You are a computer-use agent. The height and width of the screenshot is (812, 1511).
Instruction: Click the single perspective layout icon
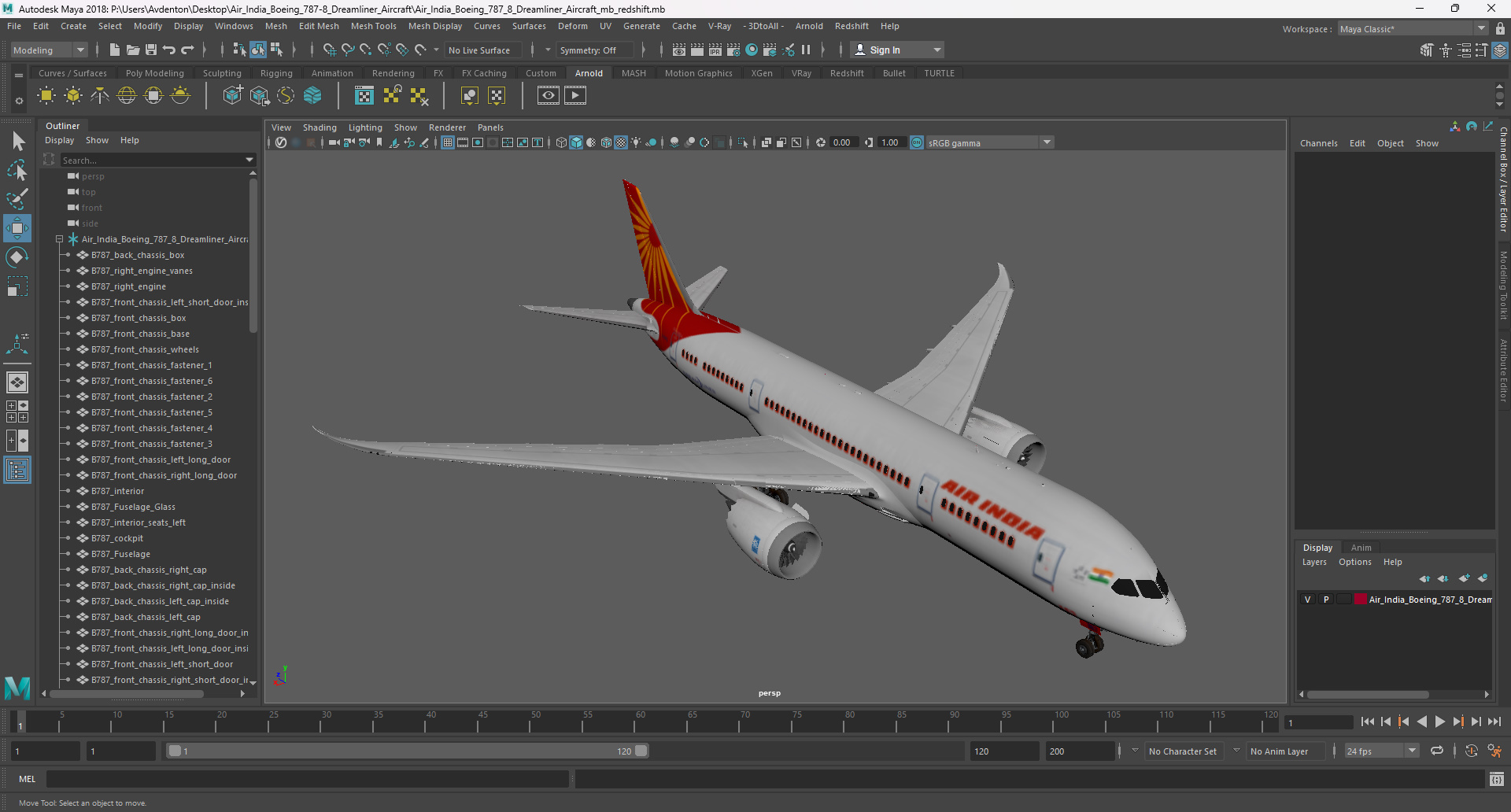(17, 382)
